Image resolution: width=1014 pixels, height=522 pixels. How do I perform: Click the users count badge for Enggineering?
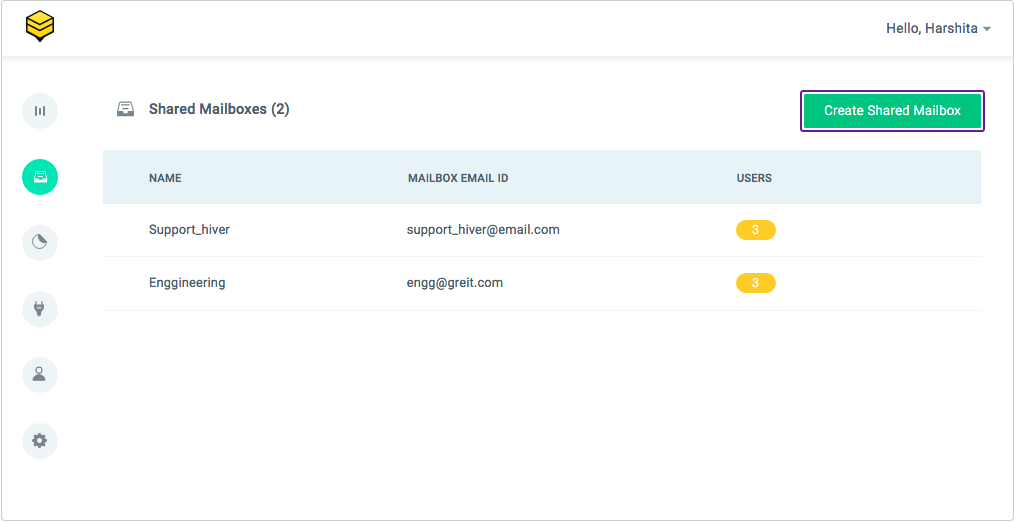pos(755,283)
